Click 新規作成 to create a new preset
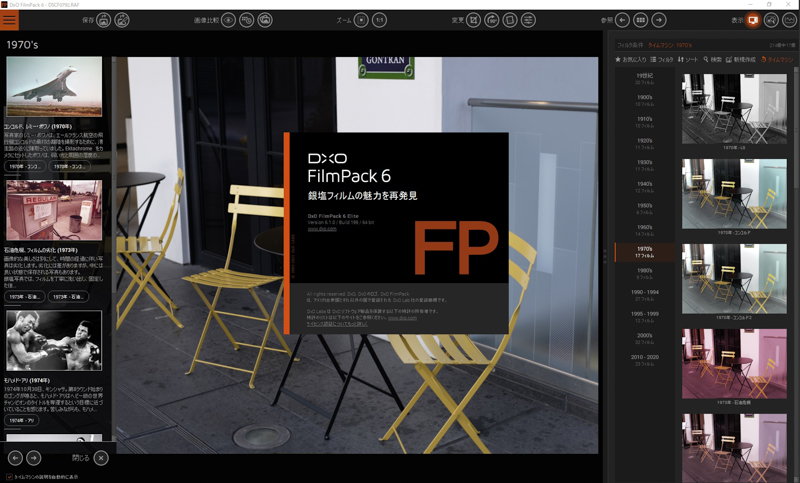This screenshot has width=800, height=483. [x=741, y=60]
